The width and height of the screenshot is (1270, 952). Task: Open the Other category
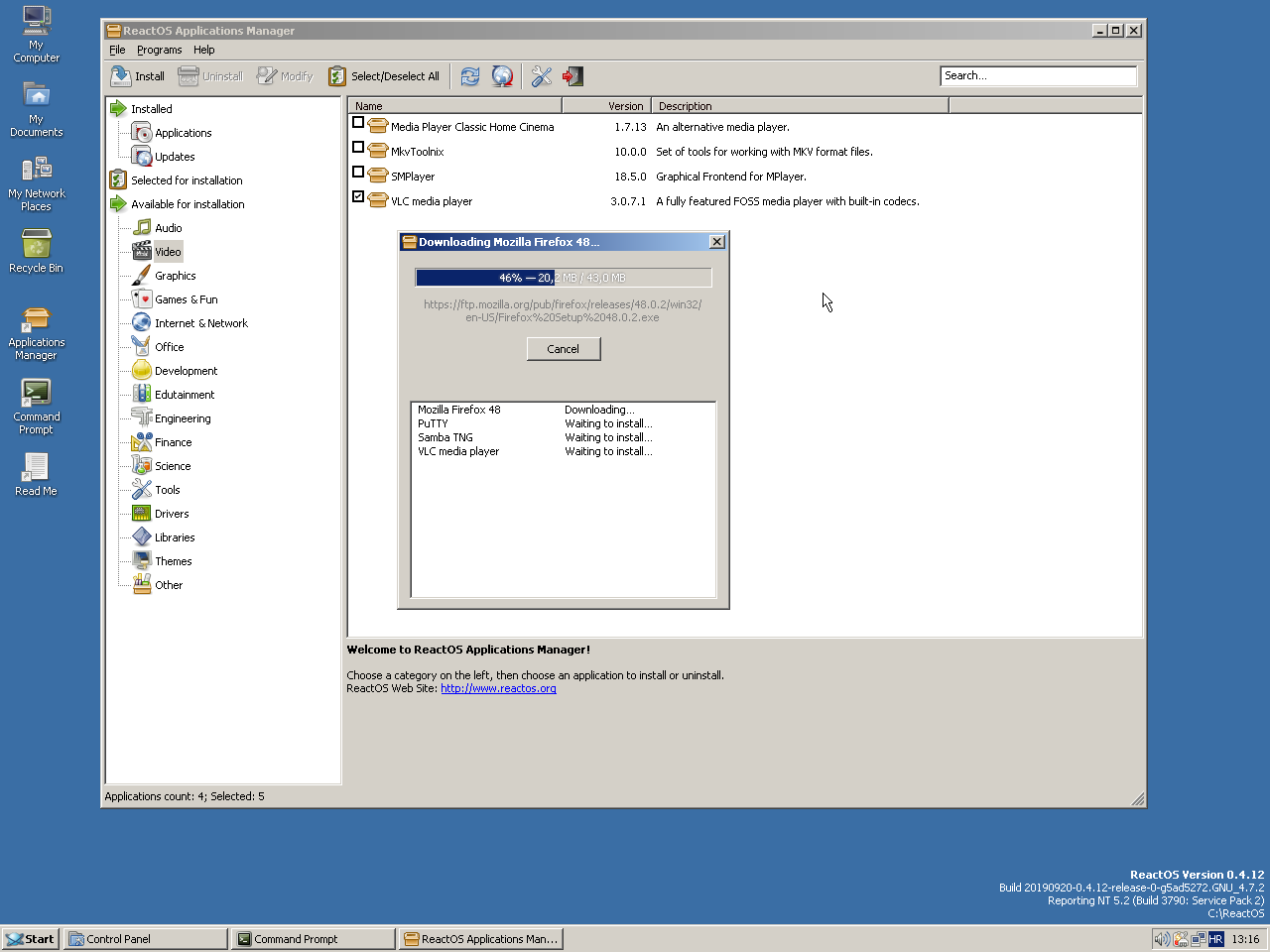[x=169, y=585]
